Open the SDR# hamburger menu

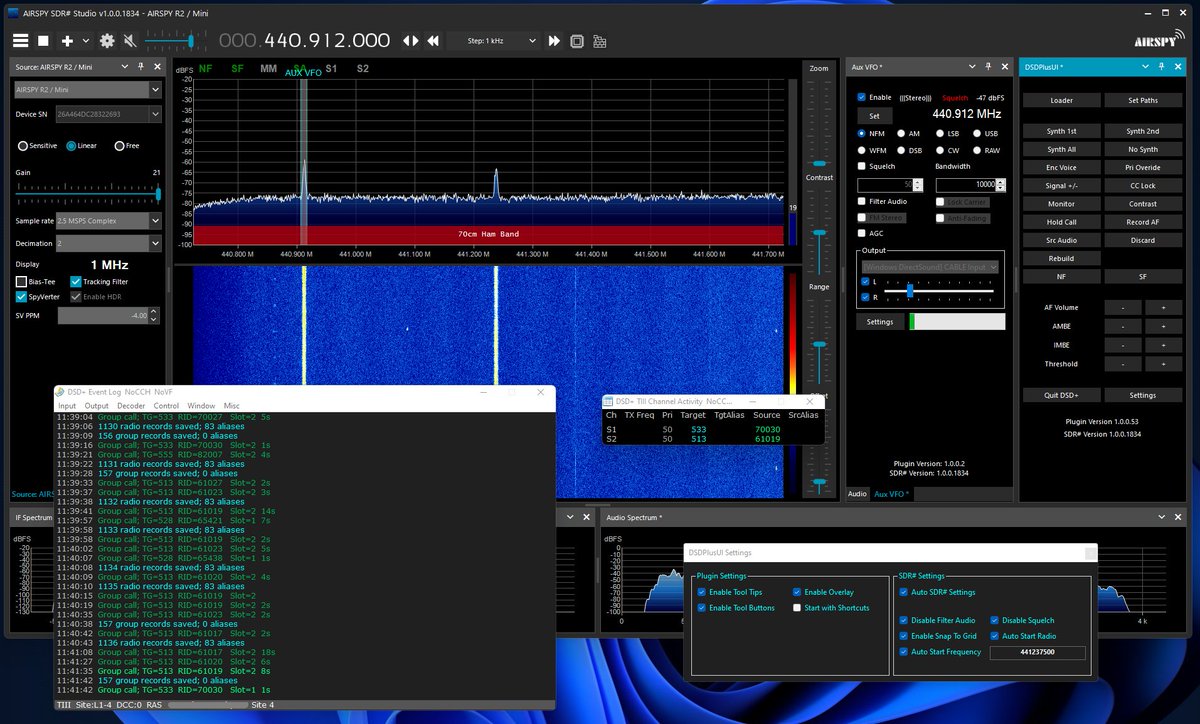(x=21, y=41)
